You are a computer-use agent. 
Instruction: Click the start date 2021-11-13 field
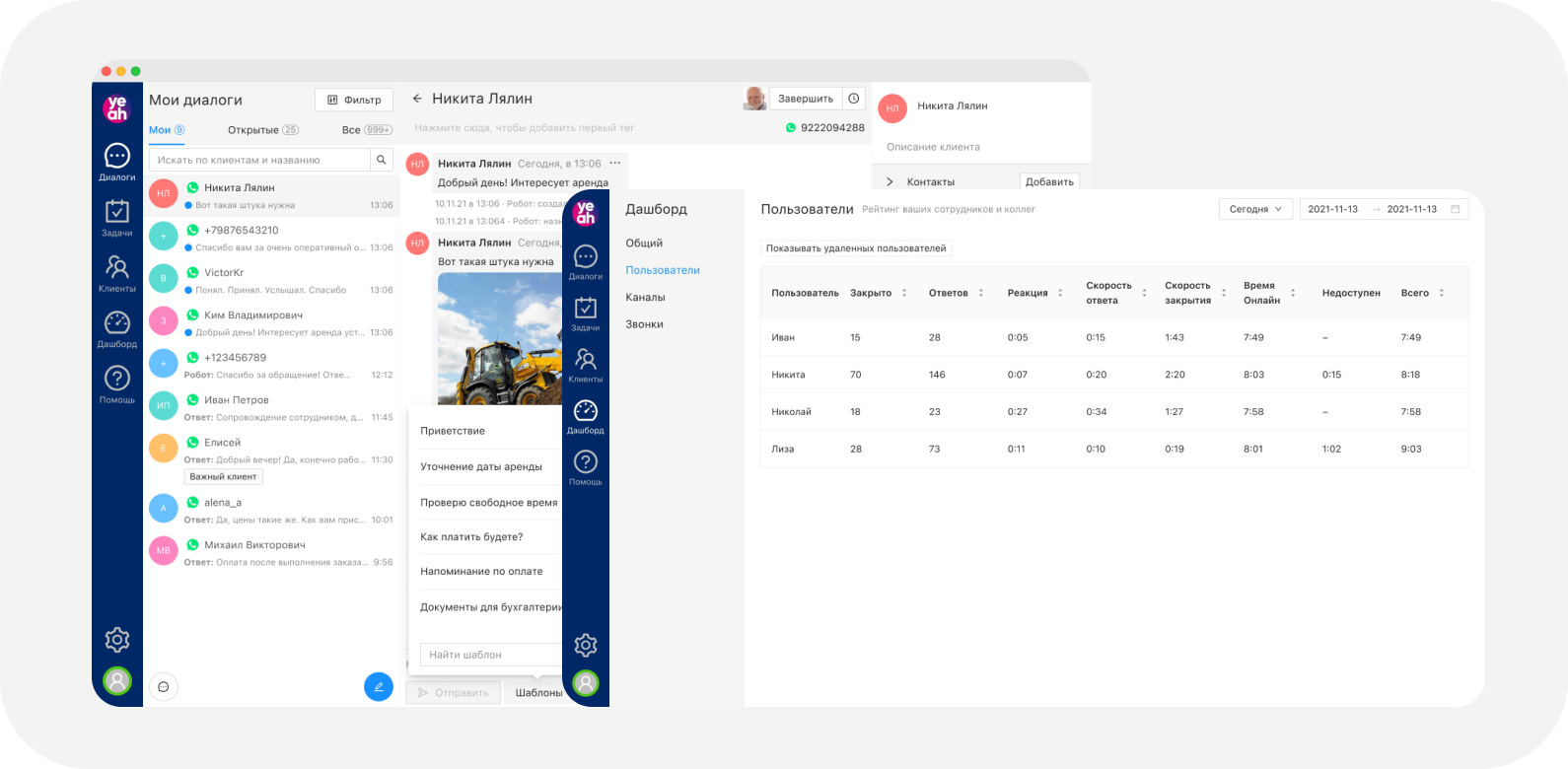click(x=1332, y=209)
